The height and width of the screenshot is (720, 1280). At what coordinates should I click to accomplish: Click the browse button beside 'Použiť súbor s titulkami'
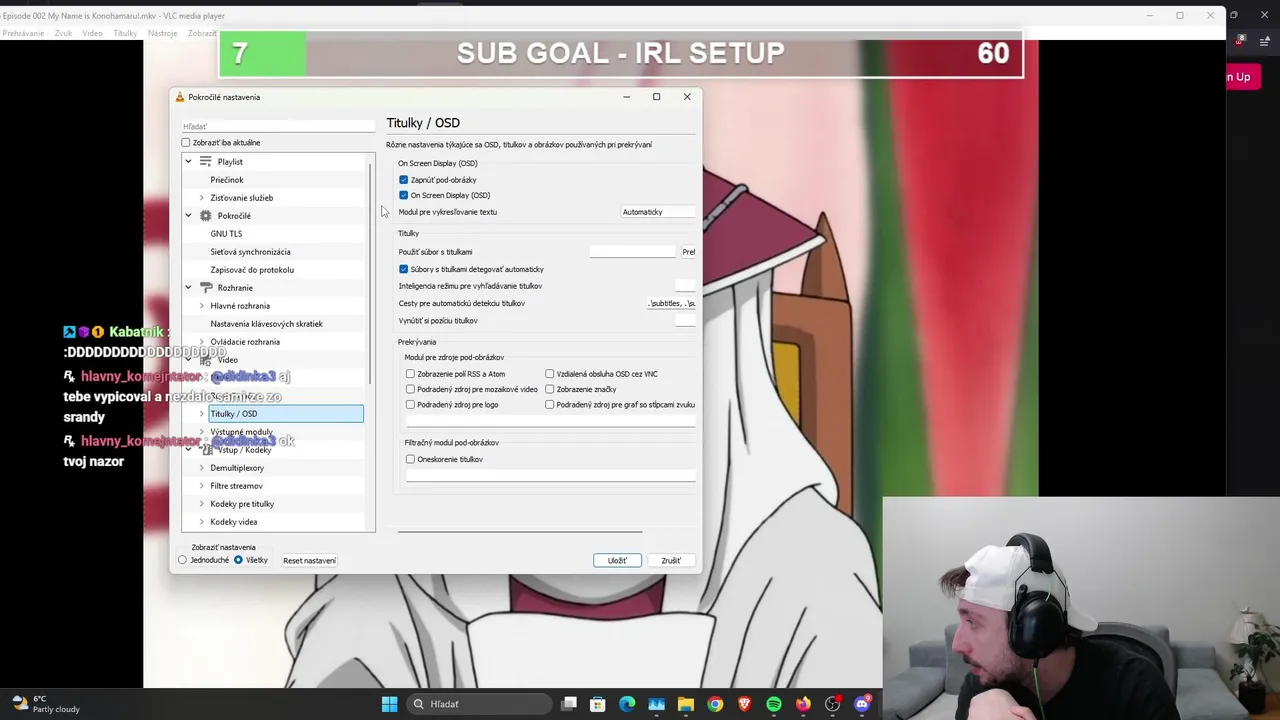tap(688, 252)
